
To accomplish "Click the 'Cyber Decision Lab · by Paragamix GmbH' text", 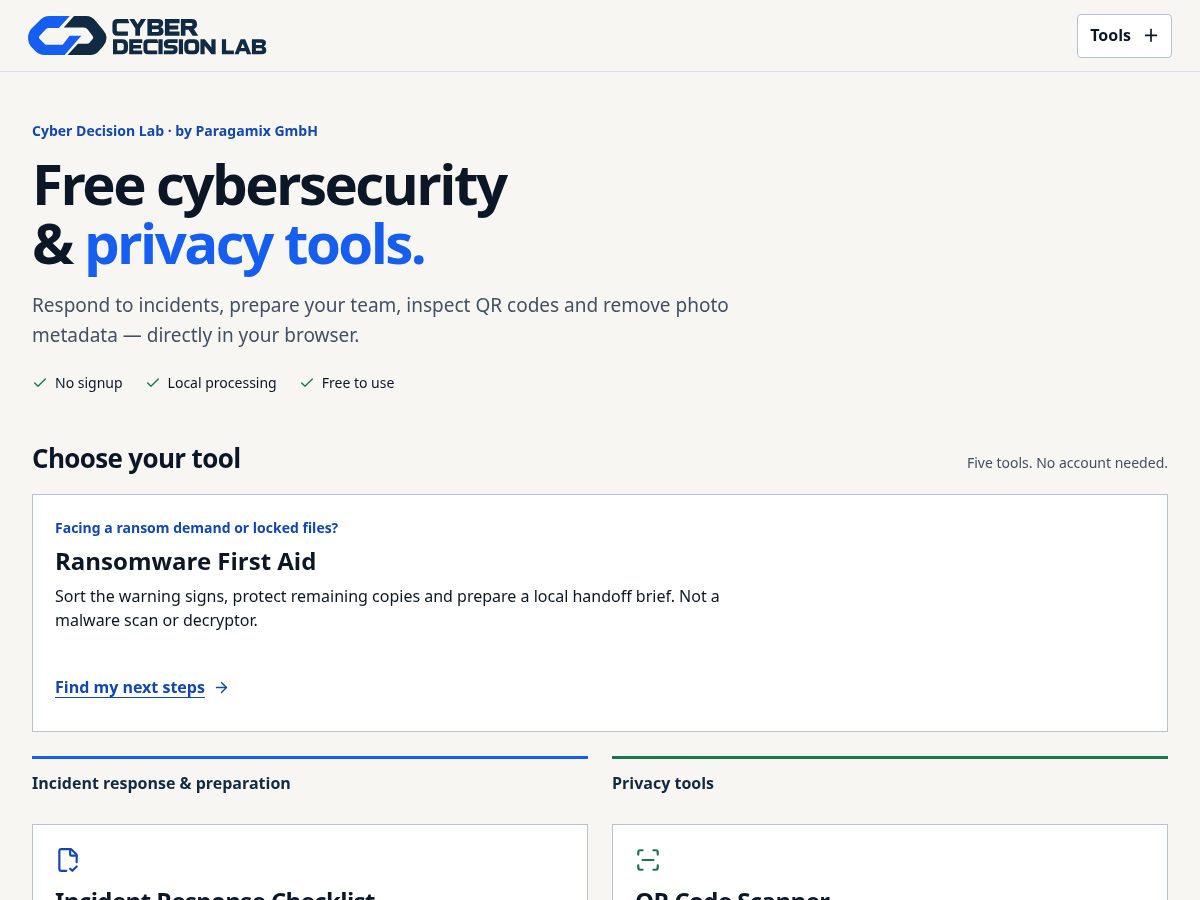I will (x=175, y=131).
